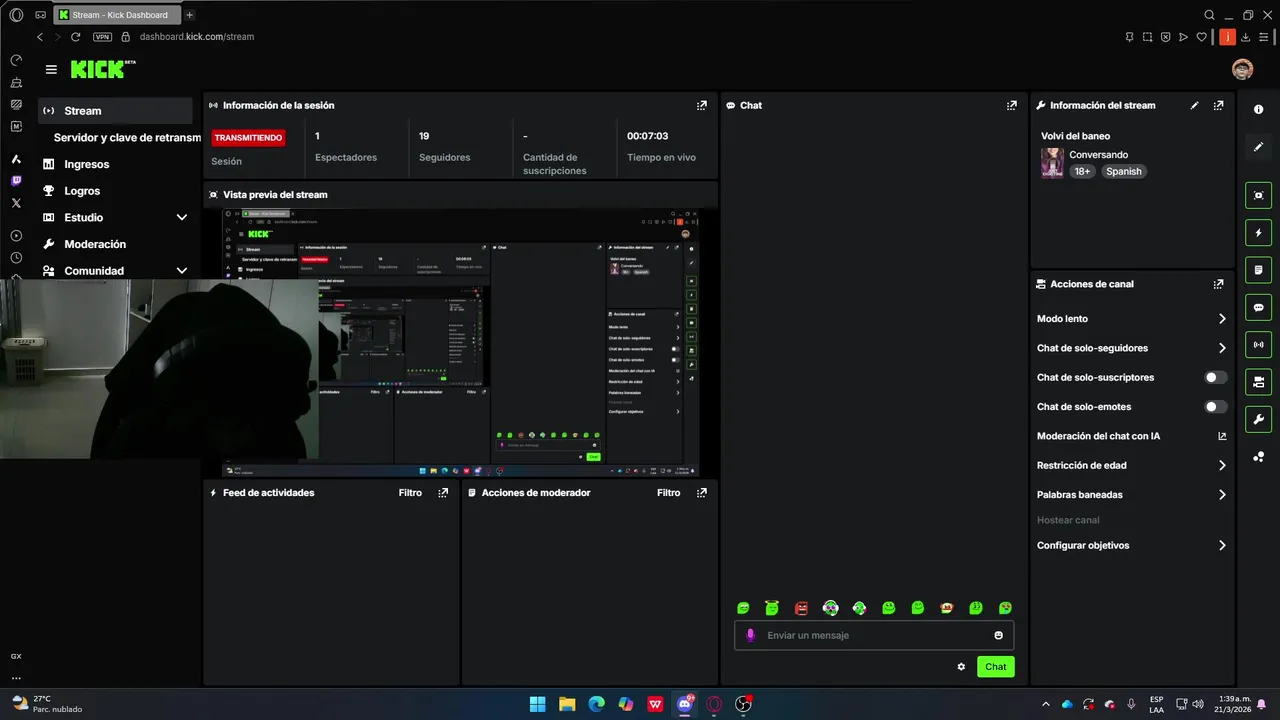Image resolution: width=1280 pixels, height=720 pixels.
Task: Toggle the document widget in right sidebar
Action: pyautogui.click(x=1258, y=270)
